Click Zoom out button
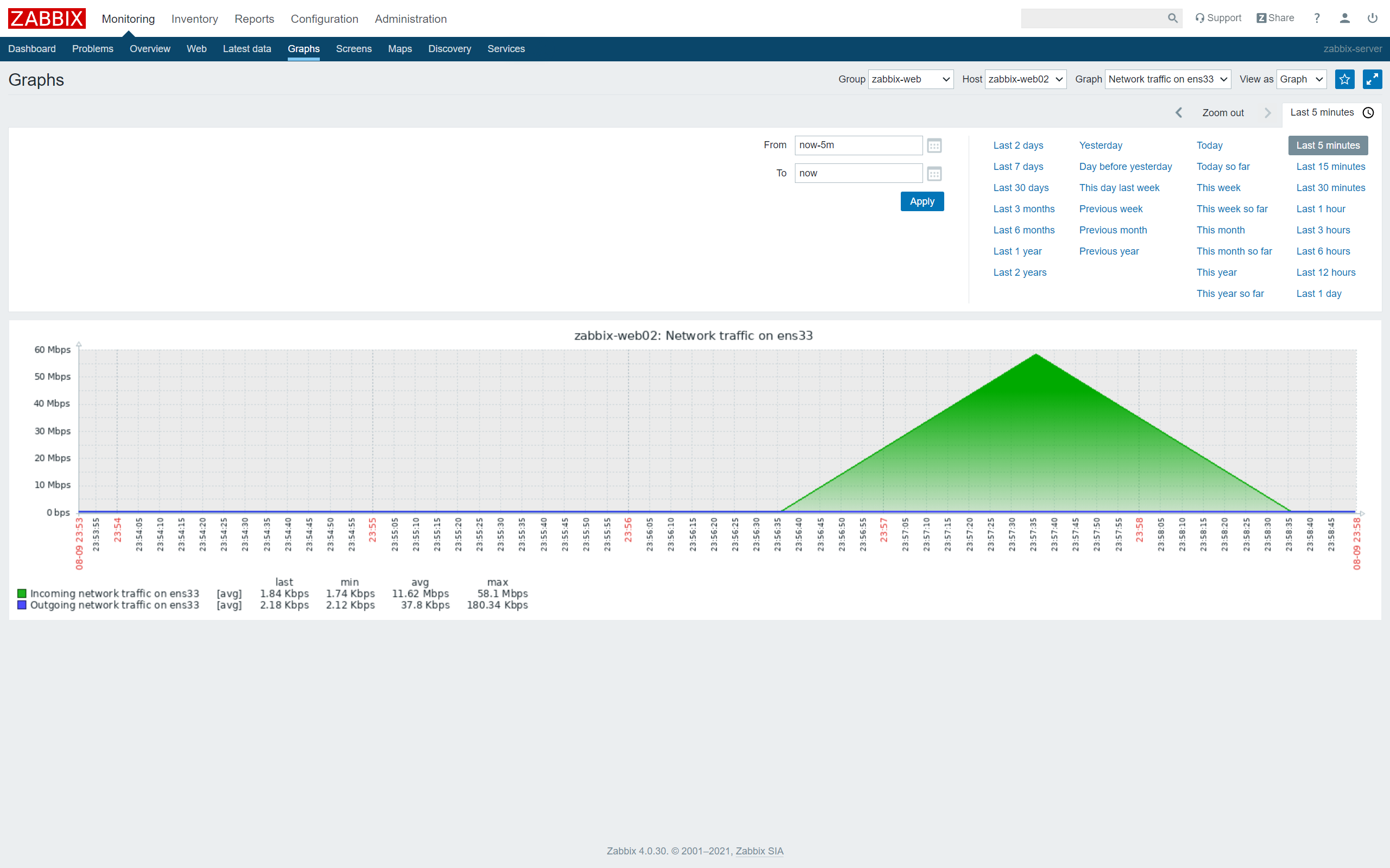Screen dimensions: 1390x868 1223,113
